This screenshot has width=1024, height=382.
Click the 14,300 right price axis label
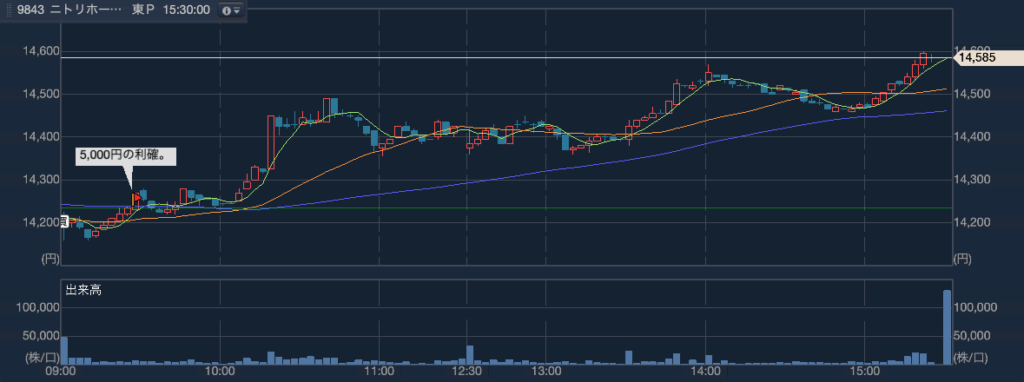coord(971,180)
